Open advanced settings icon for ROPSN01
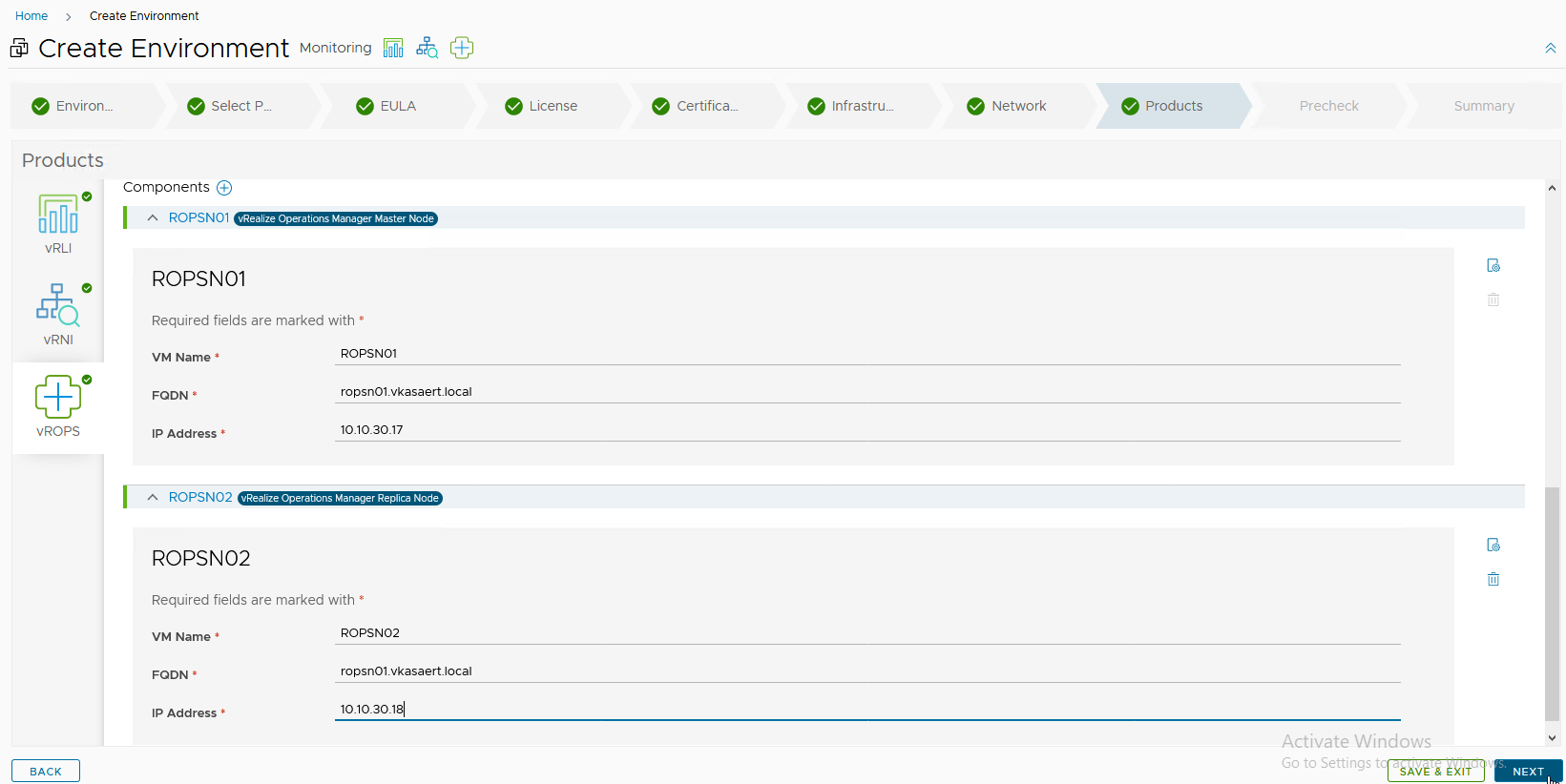 point(1493,265)
